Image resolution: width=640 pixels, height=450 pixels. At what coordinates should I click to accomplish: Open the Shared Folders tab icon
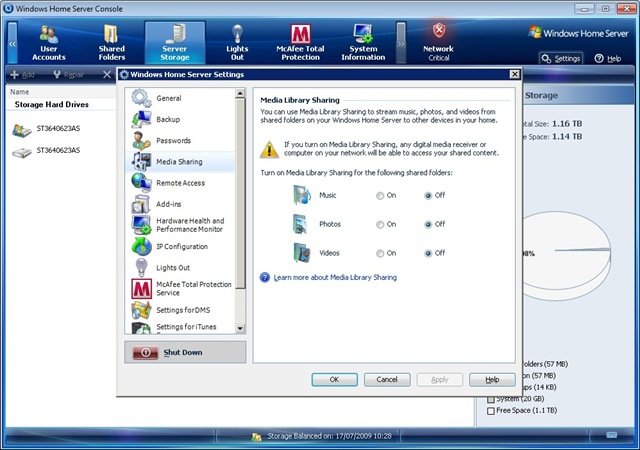click(111, 42)
